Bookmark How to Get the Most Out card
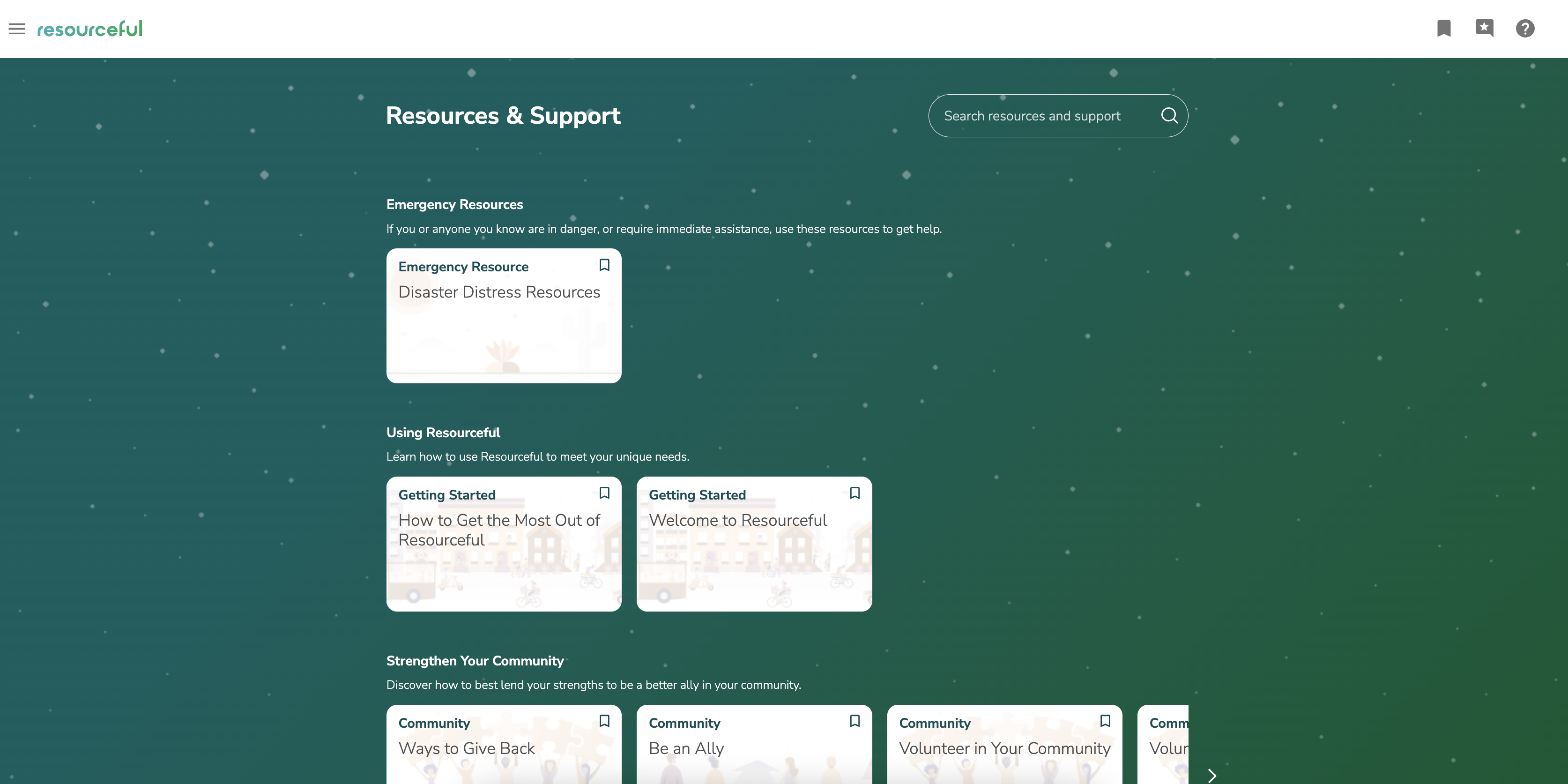This screenshot has width=1568, height=784. [x=604, y=493]
